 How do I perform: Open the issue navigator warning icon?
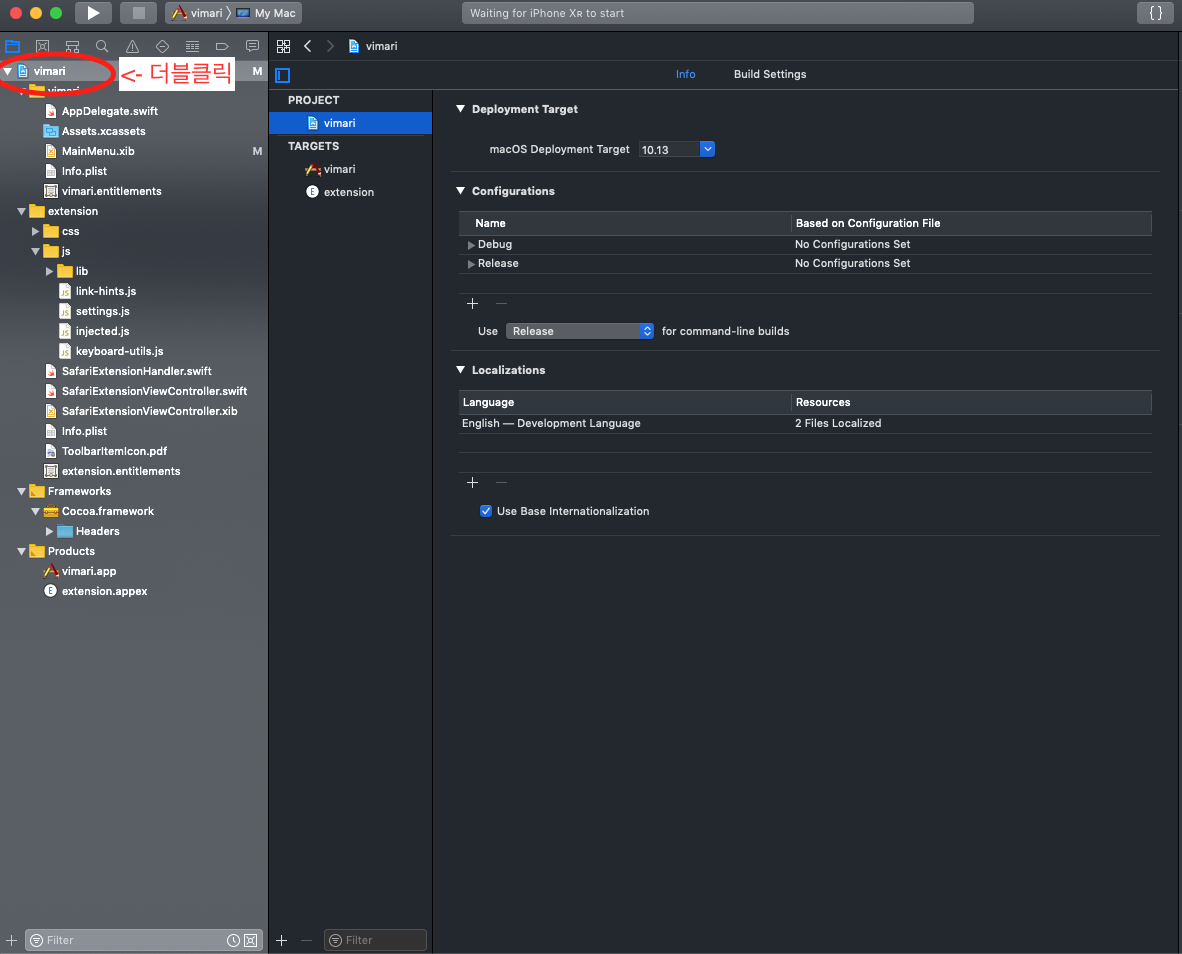[x=132, y=46]
